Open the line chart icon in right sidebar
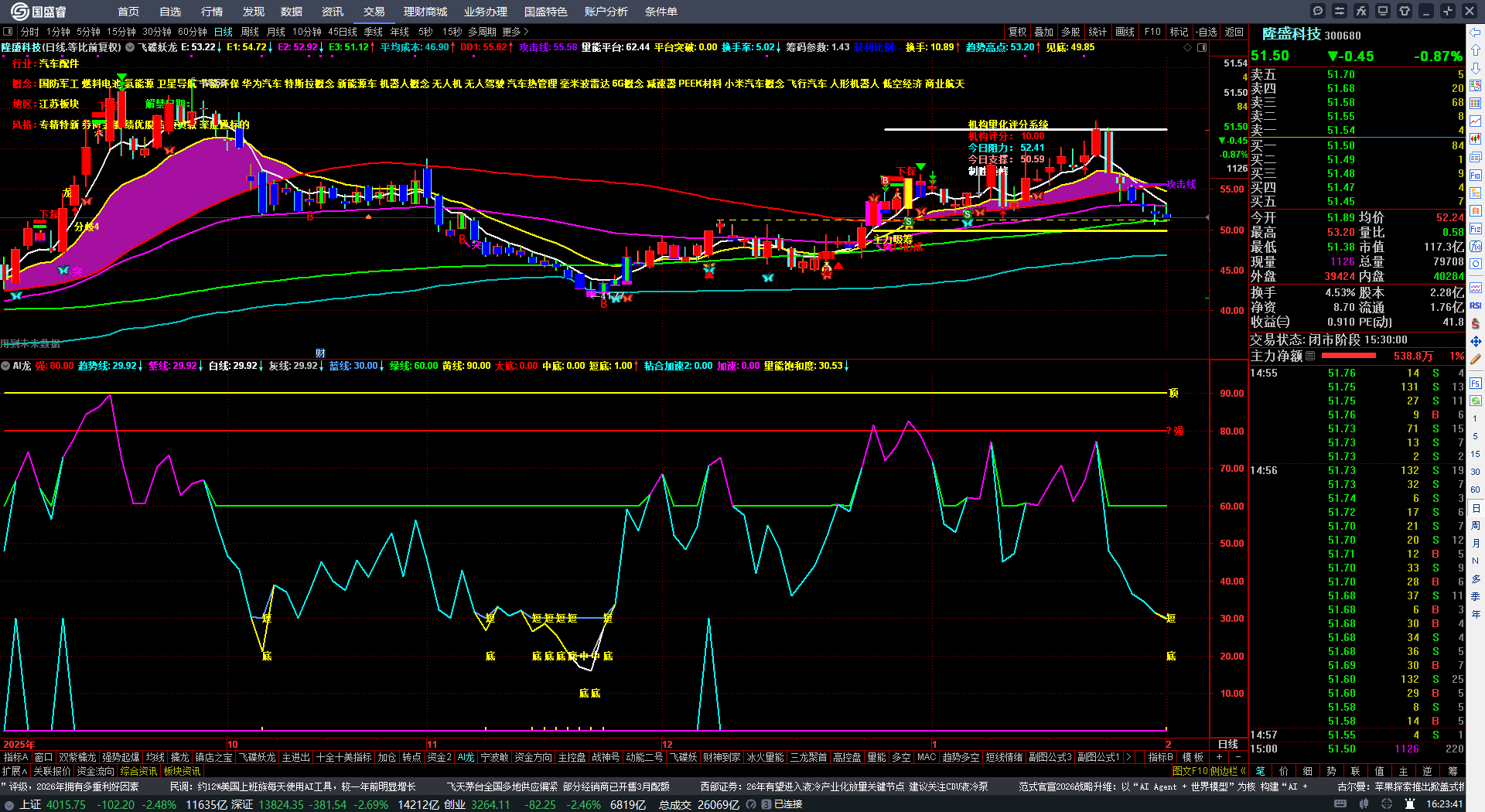The height and width of the screenshot is (812, 1485). click(x=1476, y=121)
